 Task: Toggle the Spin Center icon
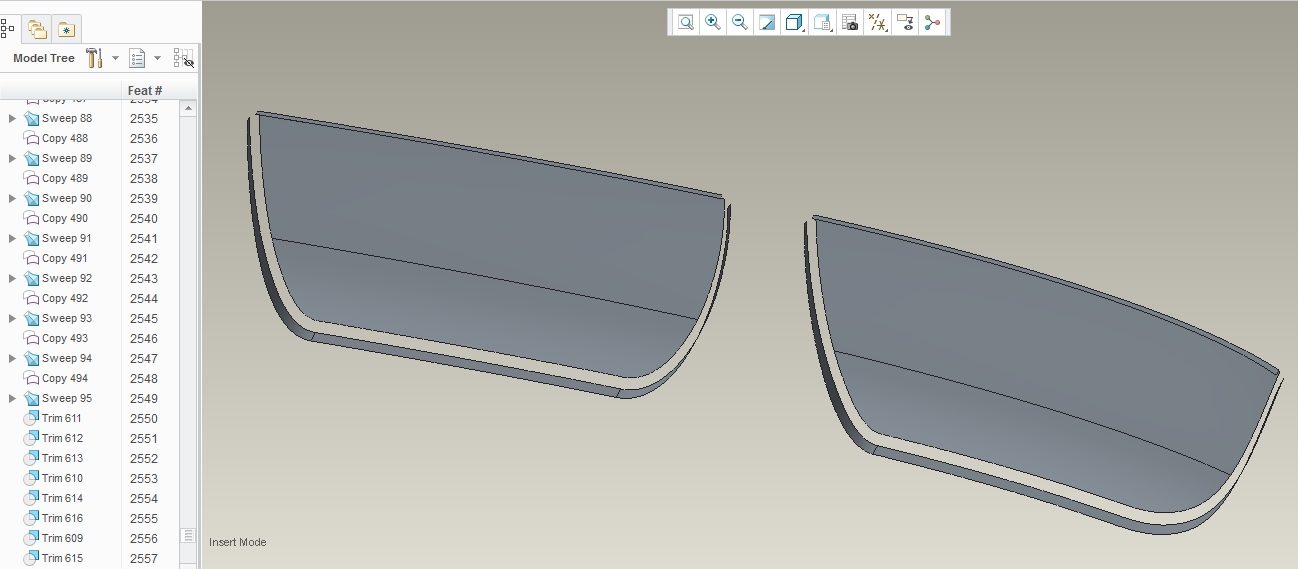(932, 22)
